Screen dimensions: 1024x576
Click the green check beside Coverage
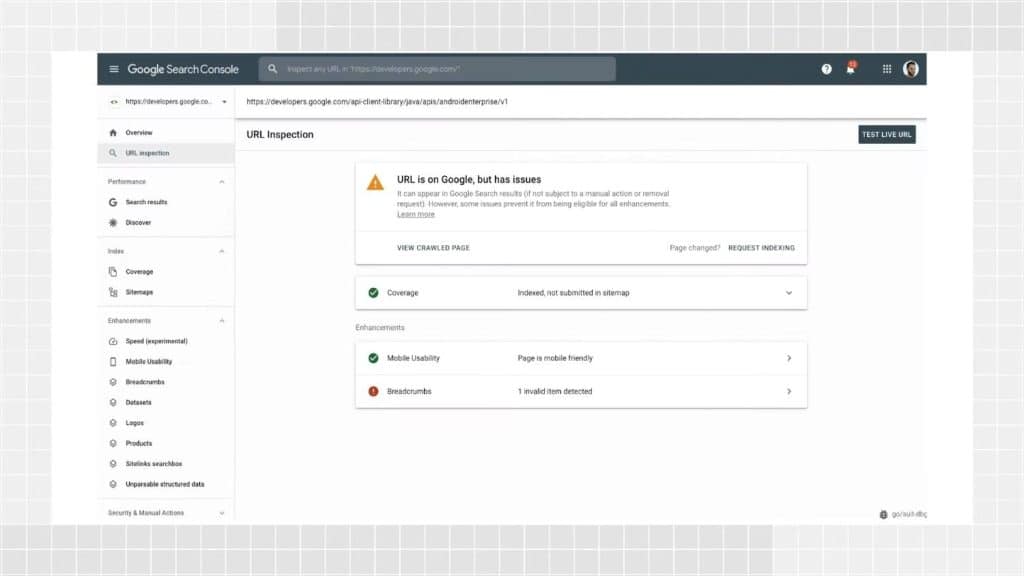coord(373,293)
